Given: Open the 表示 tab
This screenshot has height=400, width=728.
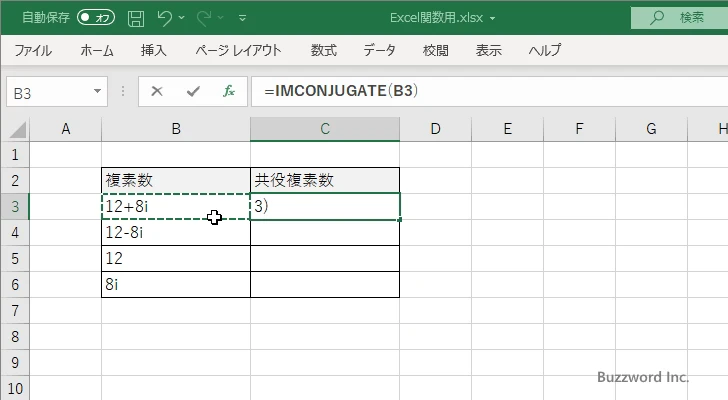Looking at the screenshot, I should tap(488, 50).
